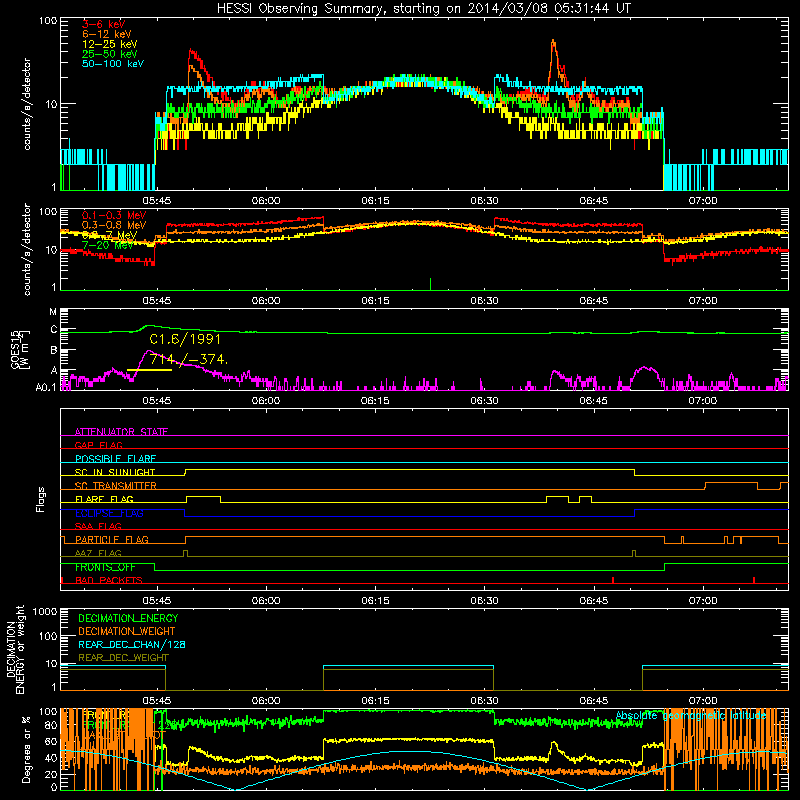This screenshot has width=800, height=800.
Task: Select the PARTICLE FLAG label
Action: coord(112,540)
